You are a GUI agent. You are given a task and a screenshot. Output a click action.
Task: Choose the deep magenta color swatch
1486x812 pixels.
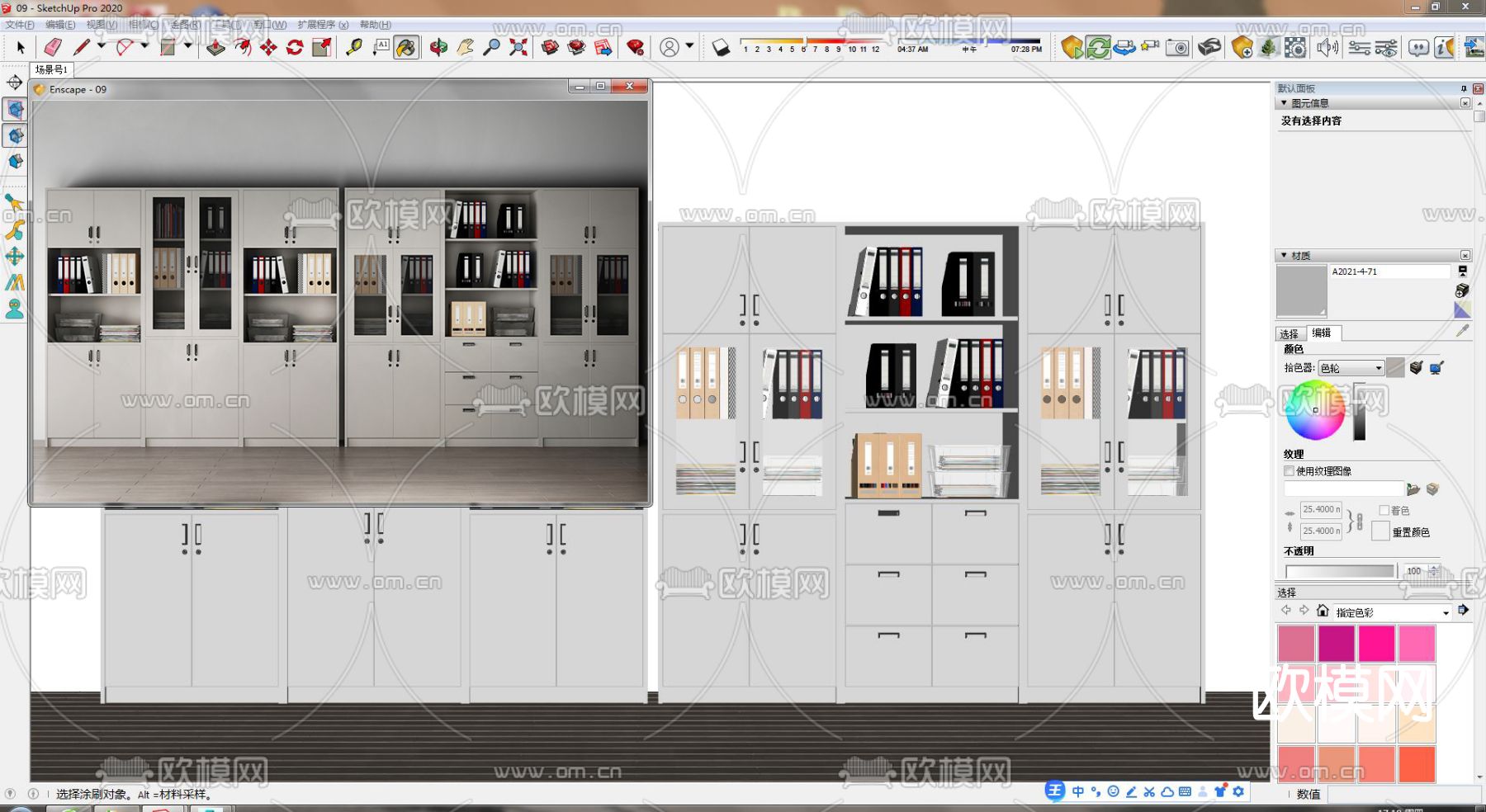pos(1337,643)
